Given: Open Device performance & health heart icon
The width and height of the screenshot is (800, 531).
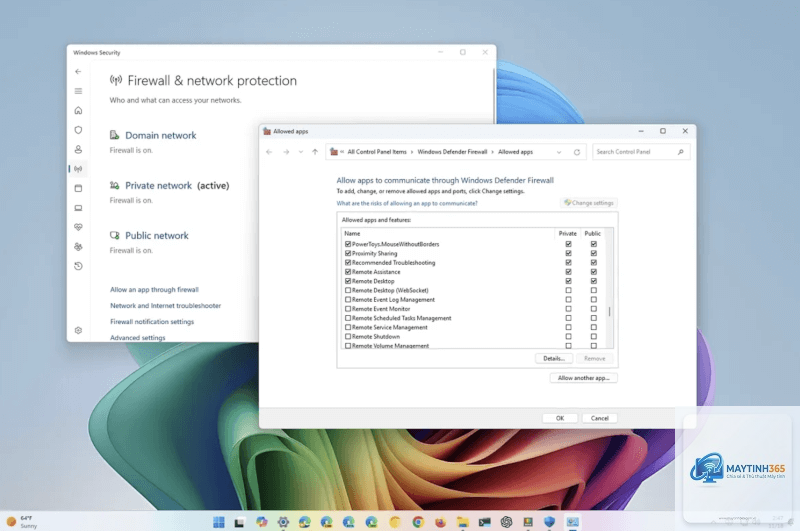Looking at the screenshot, I should tap(78, 227).
